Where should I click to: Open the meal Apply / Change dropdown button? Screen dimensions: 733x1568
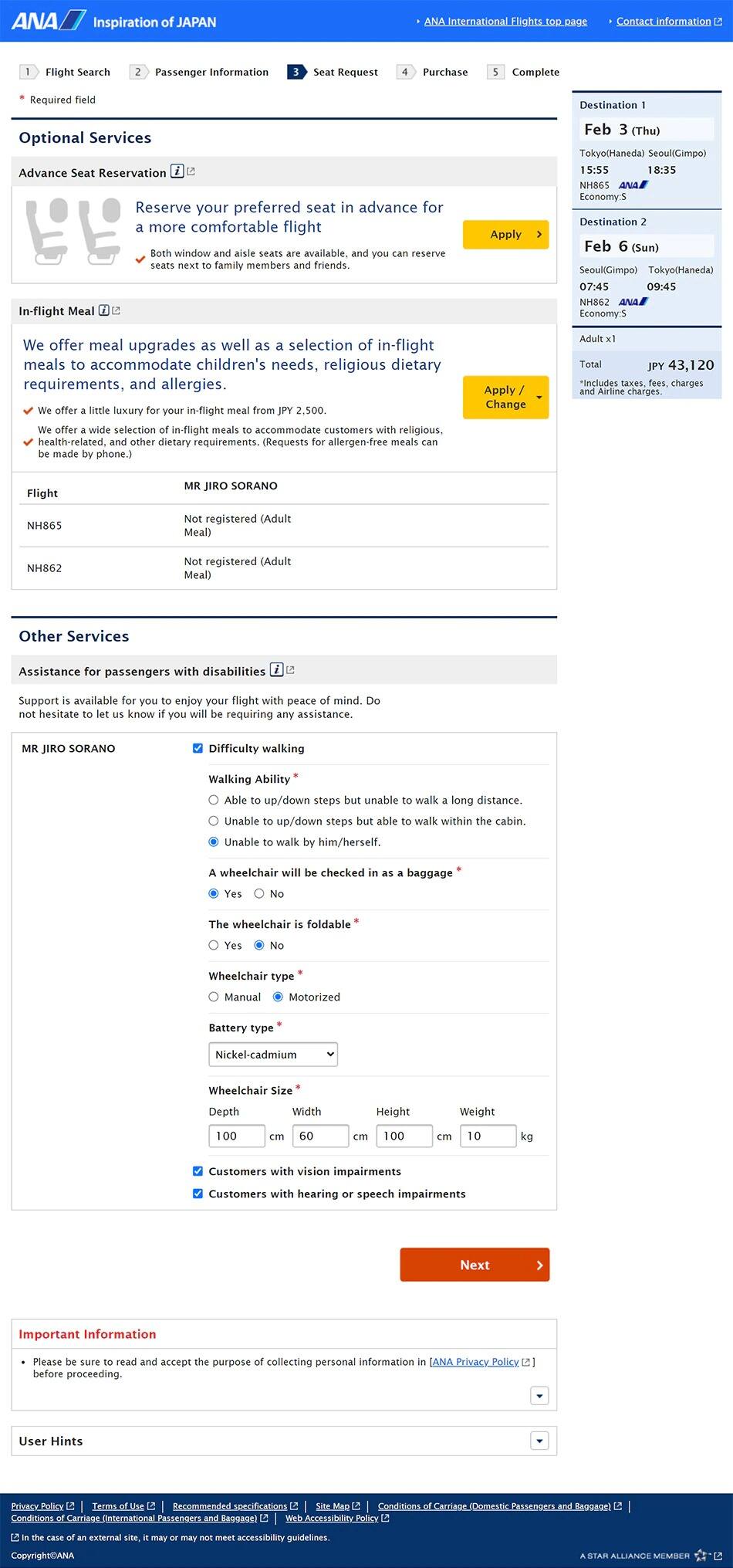(505, 397)
